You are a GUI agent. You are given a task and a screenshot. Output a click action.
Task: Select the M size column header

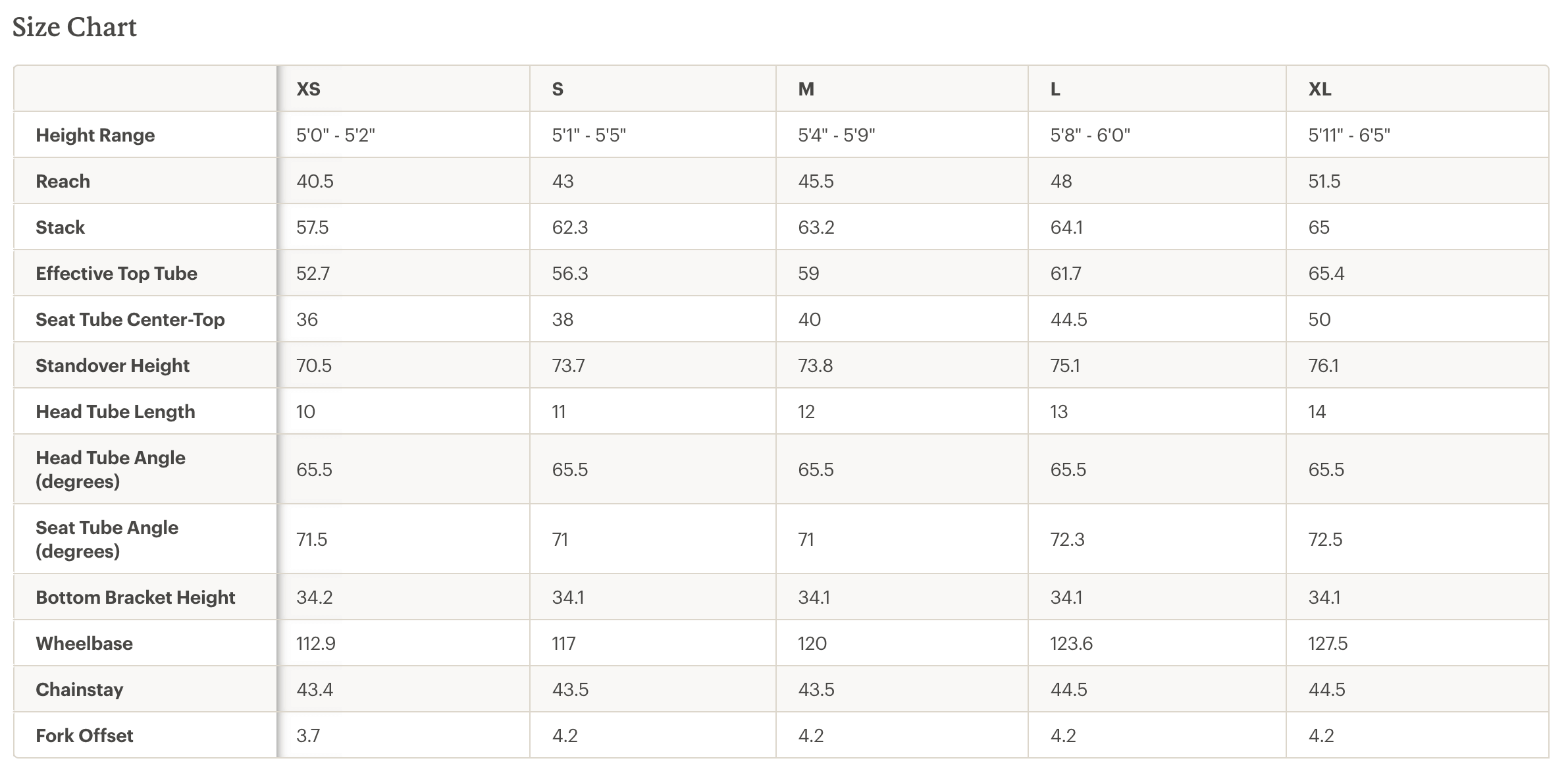point(806,89)
